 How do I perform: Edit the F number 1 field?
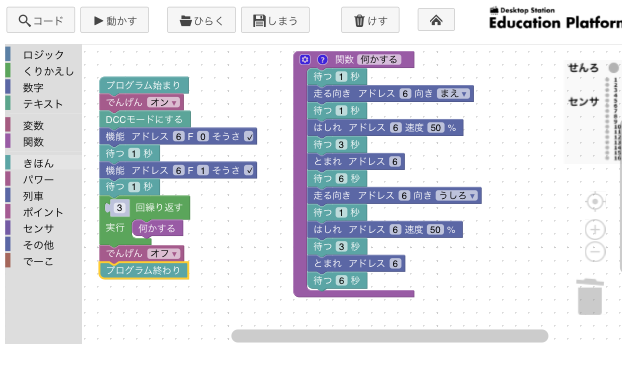tap(203, 171)
